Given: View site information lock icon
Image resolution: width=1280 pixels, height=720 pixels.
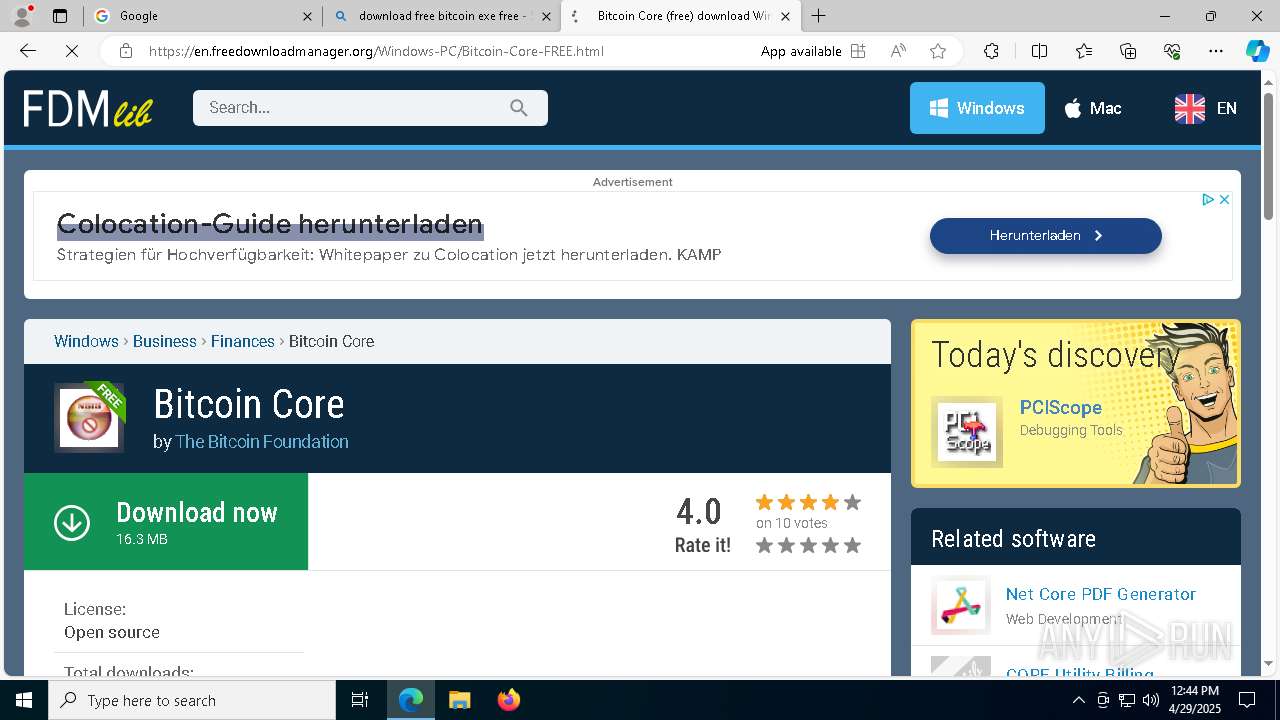Looking at the screenshot, I should pos(126,51).
